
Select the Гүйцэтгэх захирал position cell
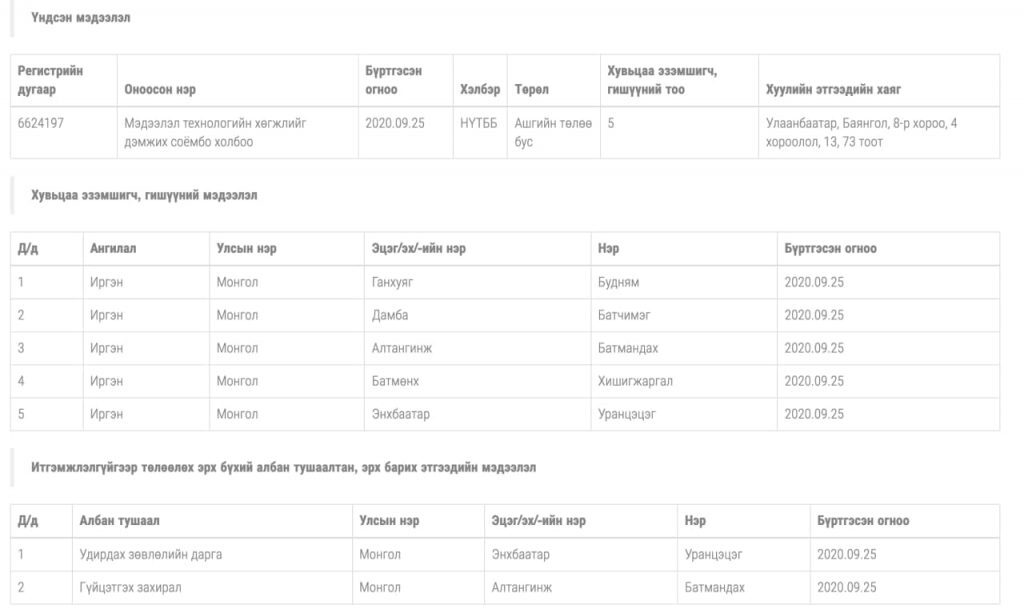point(131,587)
